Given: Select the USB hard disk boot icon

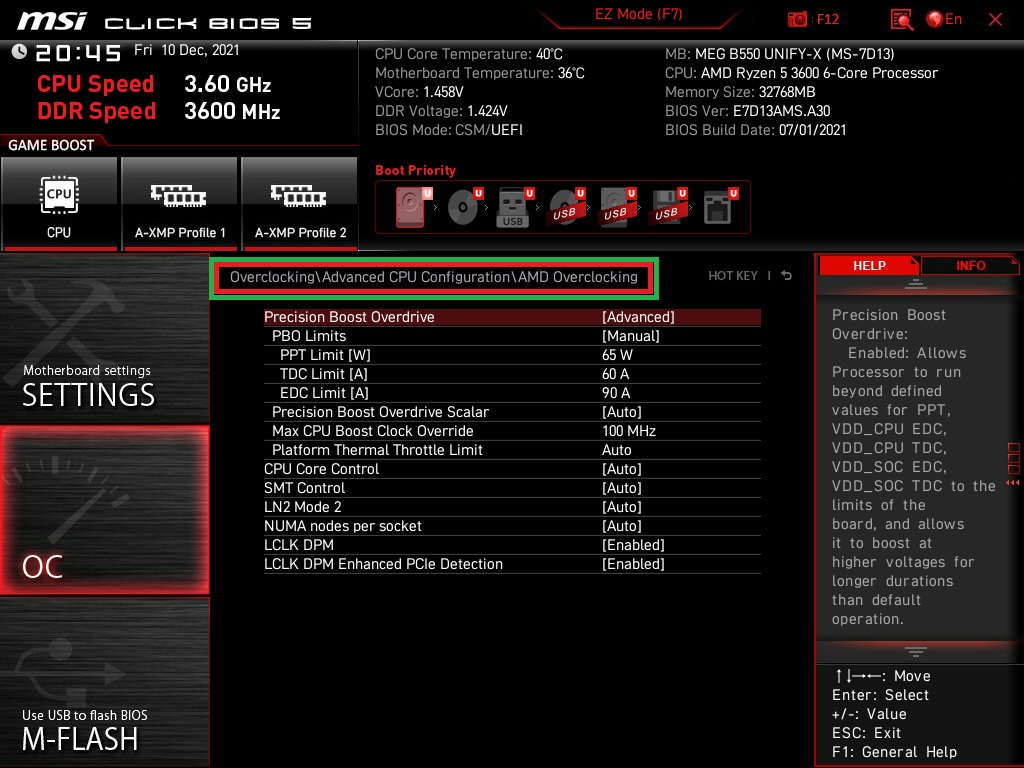Looking at the screenshot, I should tap(617, 207).
